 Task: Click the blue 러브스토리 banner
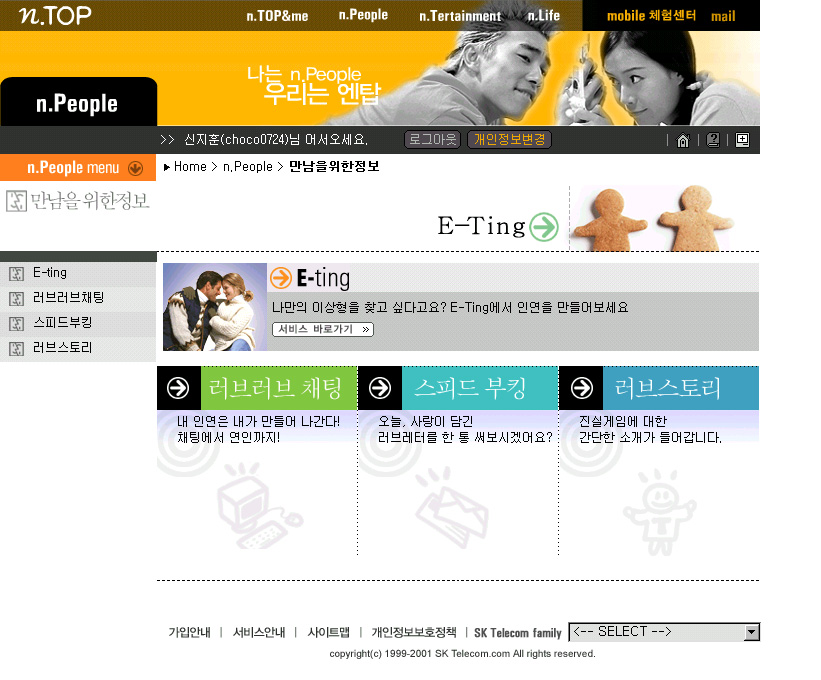(681, 388)
